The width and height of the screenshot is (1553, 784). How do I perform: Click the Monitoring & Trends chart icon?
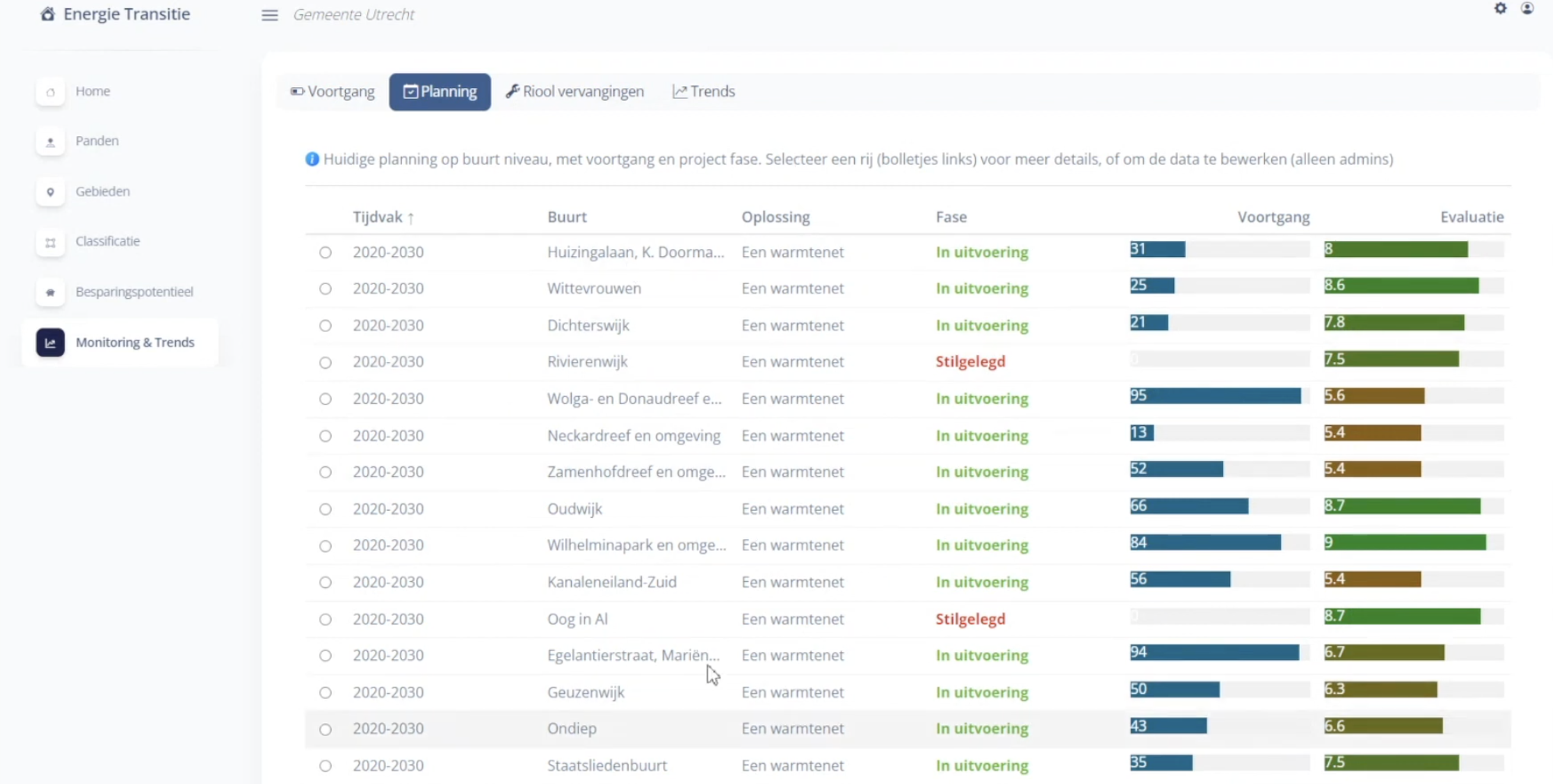50,342
